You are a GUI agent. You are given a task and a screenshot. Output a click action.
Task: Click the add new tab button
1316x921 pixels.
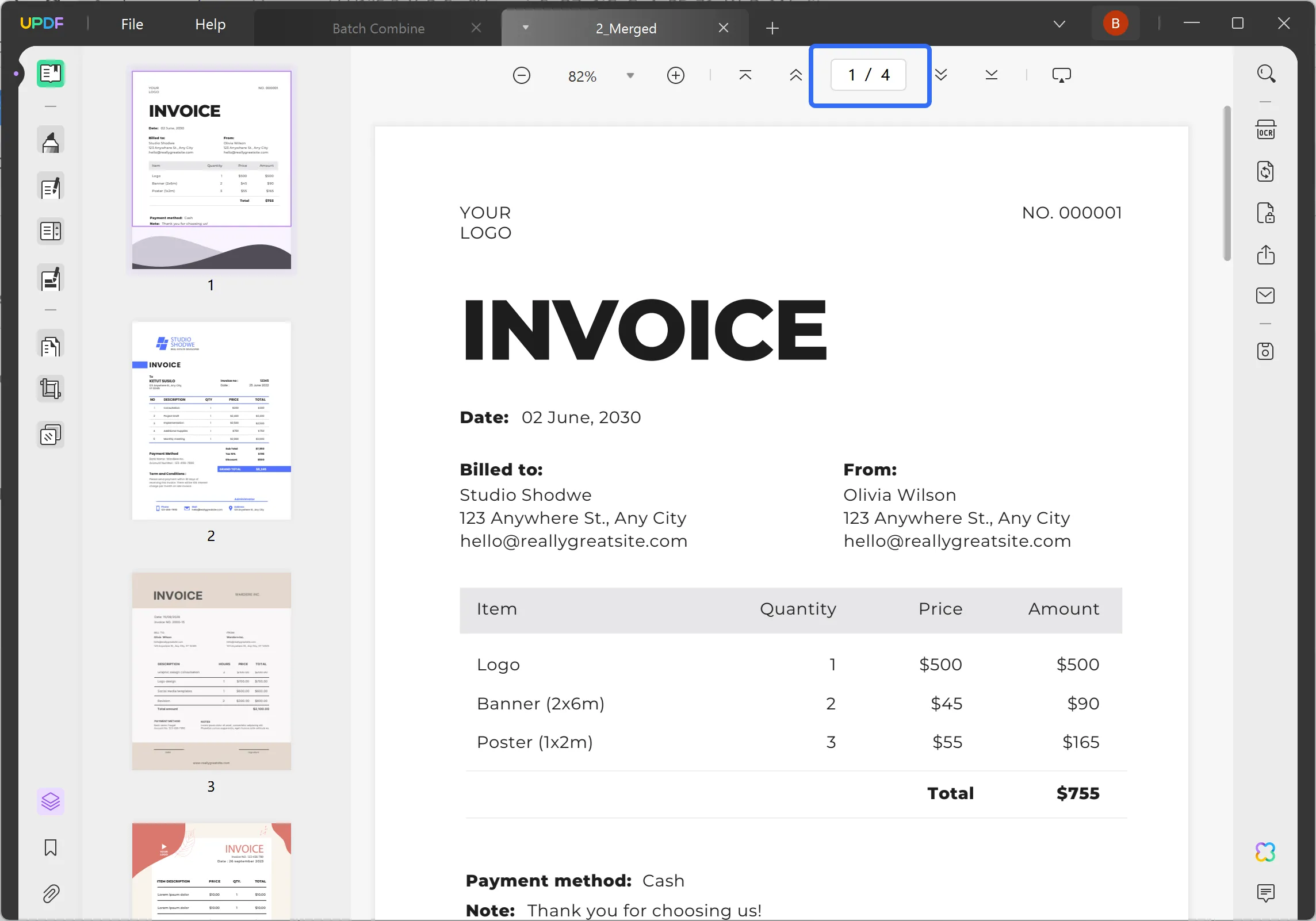[771, 28]
